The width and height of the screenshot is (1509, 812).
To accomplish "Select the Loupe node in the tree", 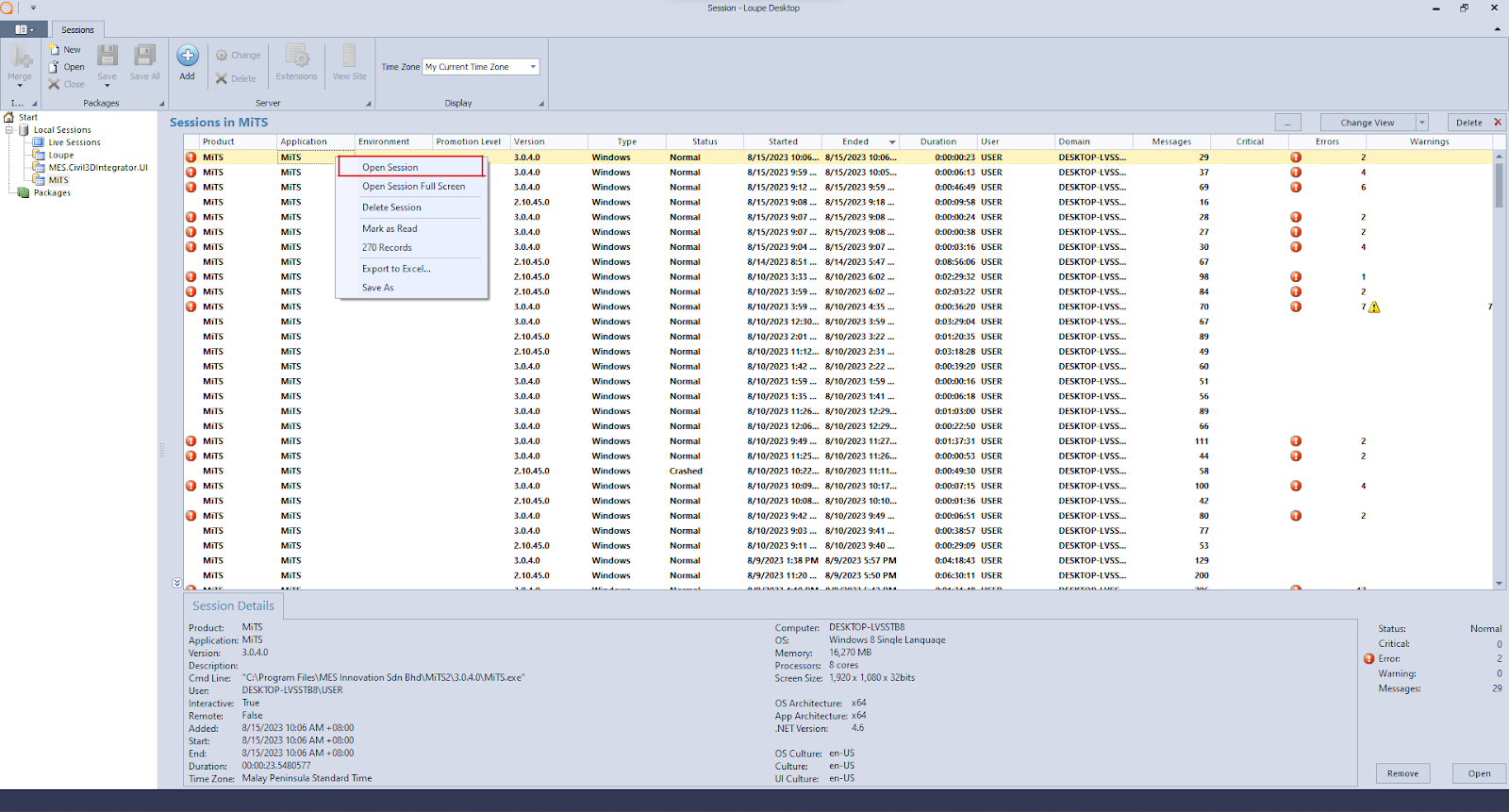I will tap(61, 156).
